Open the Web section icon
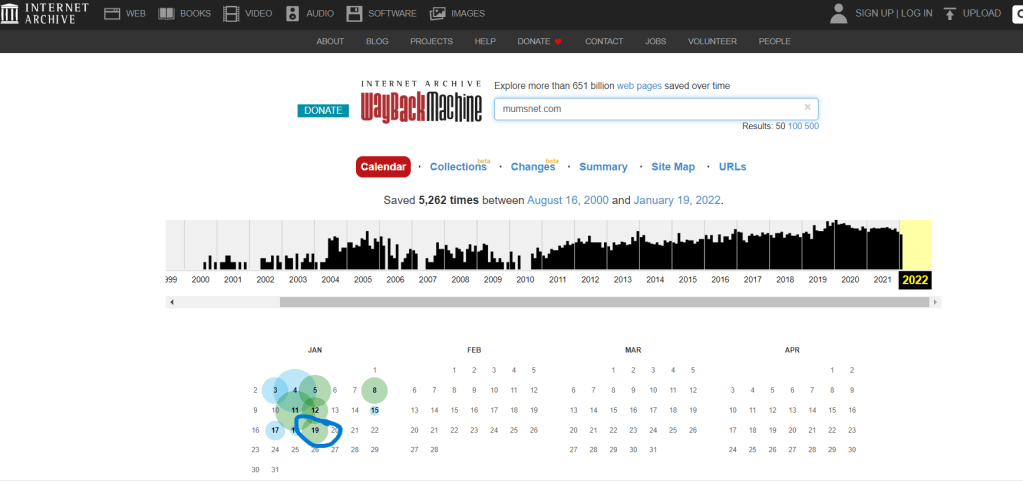The image size is (1023, 484). (x=112, y=14)
